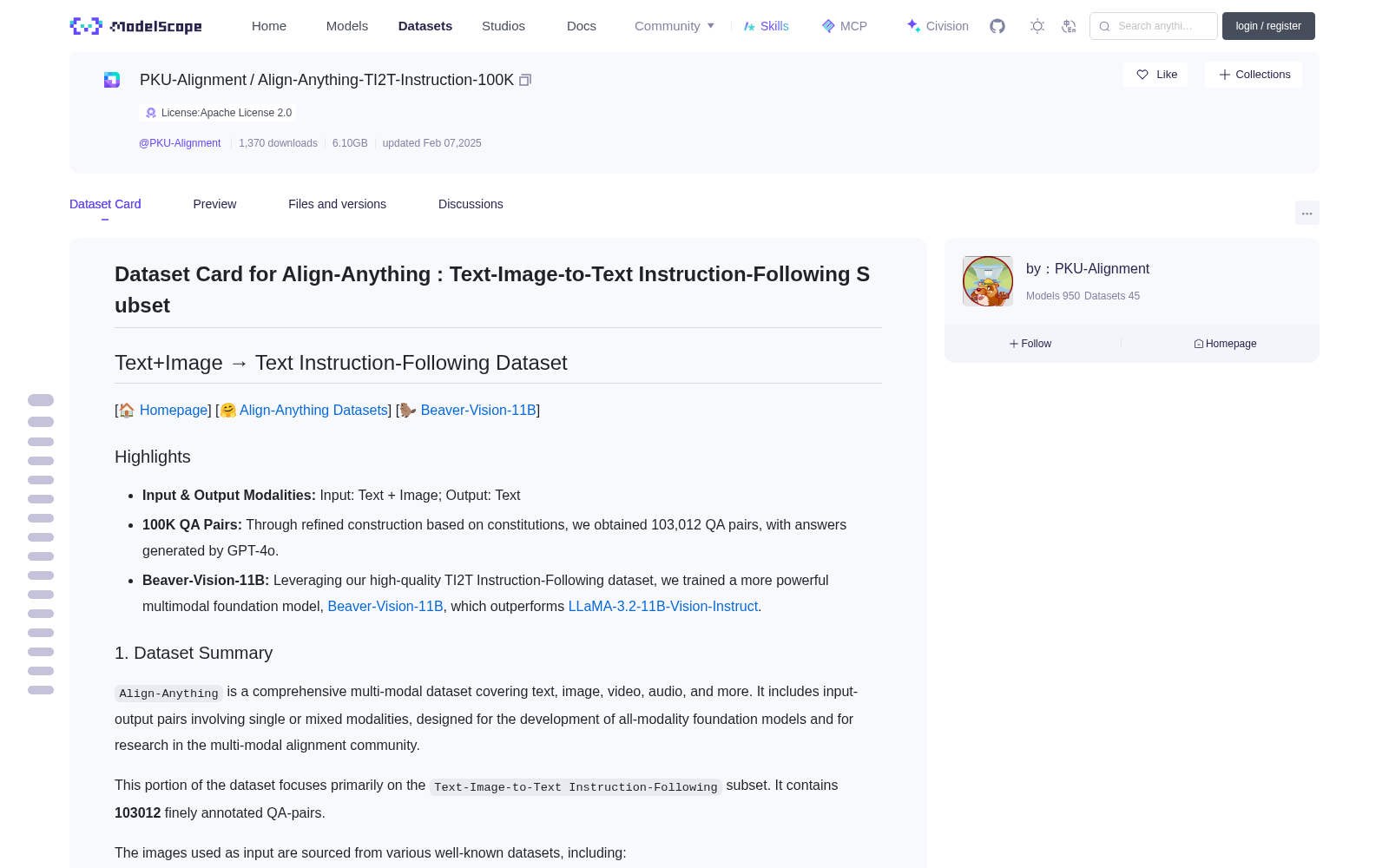
Task: Open Civision in the navigation
Action: click(938, 26)
